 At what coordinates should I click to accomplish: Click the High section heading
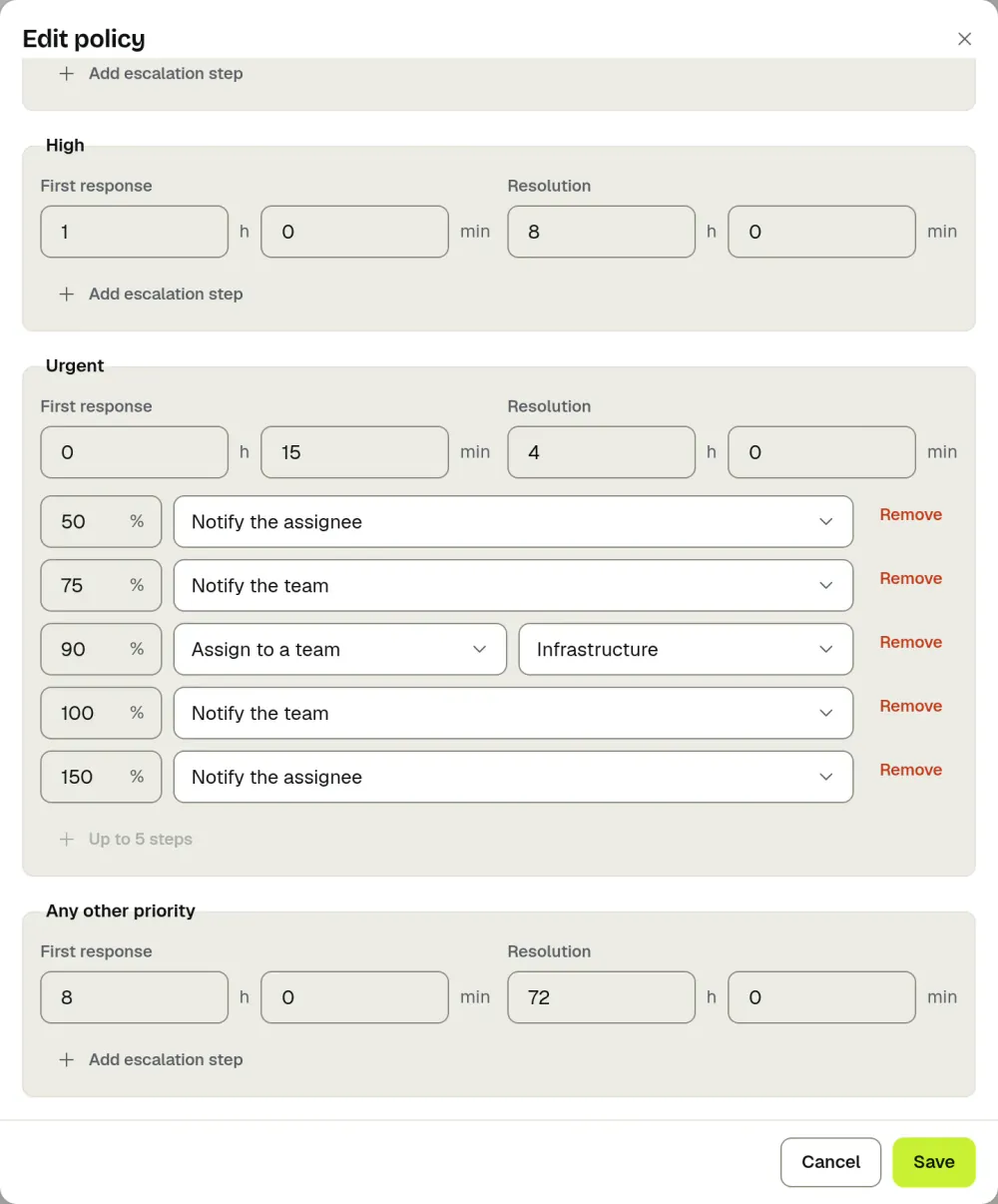click(65, 145)
